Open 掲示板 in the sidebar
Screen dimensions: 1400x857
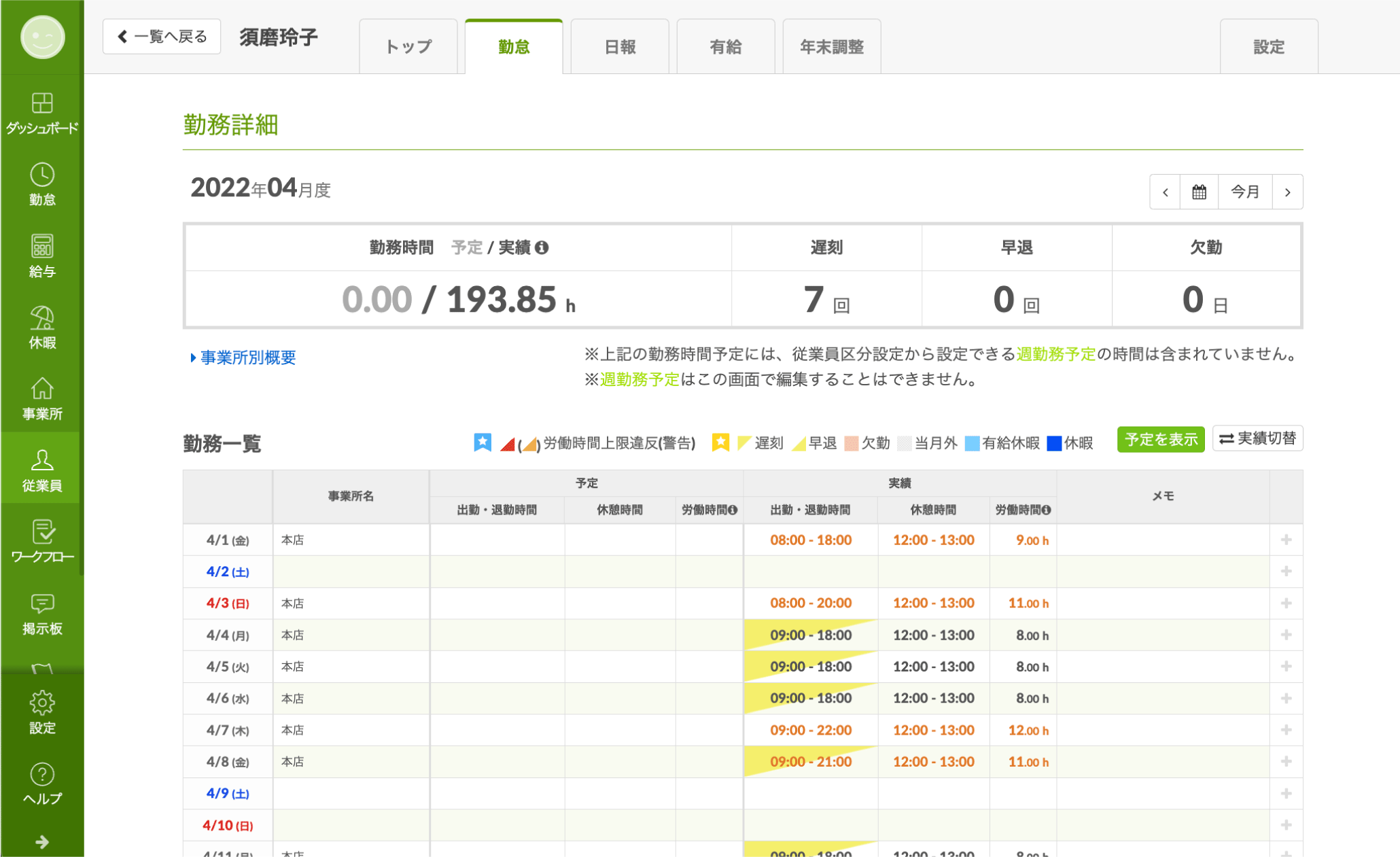coord(42,614)
